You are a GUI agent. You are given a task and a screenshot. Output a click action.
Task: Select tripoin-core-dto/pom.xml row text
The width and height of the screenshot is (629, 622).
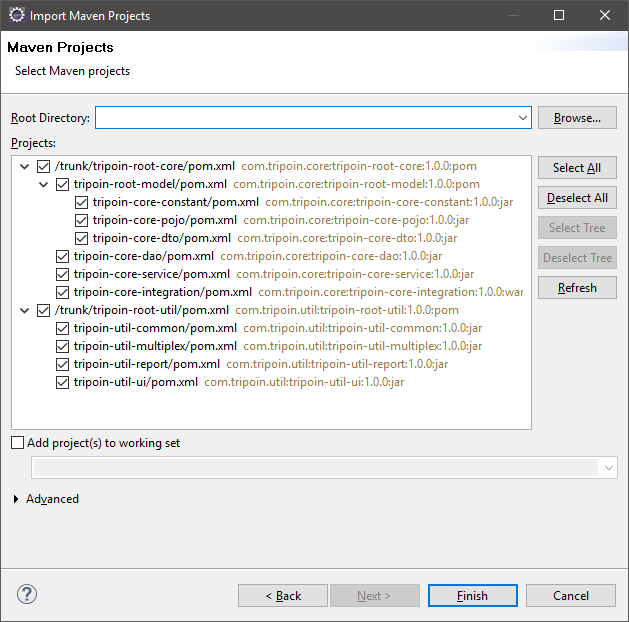coord(162,238)
